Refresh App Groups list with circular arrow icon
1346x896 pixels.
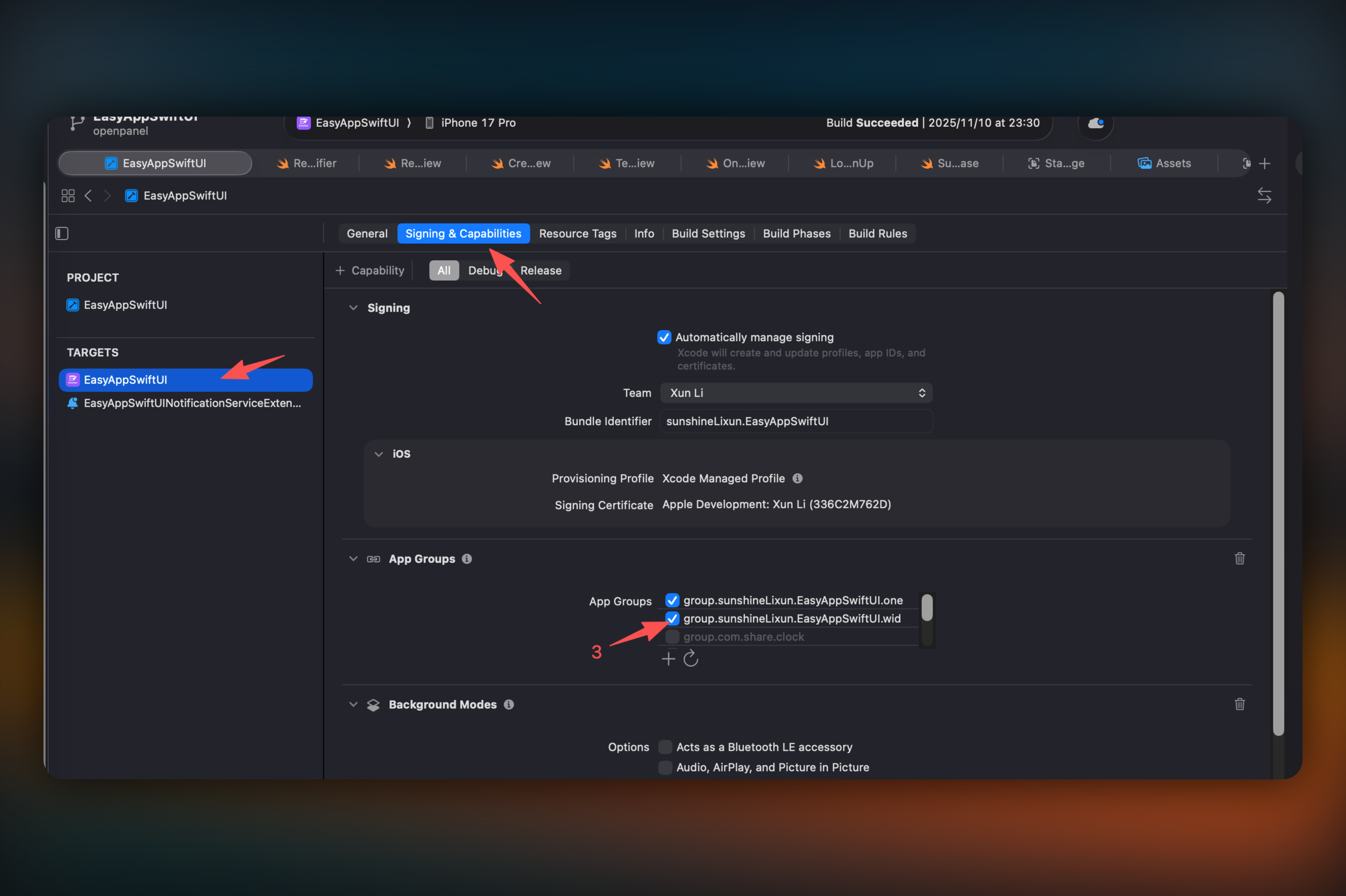tap(690, 658)
